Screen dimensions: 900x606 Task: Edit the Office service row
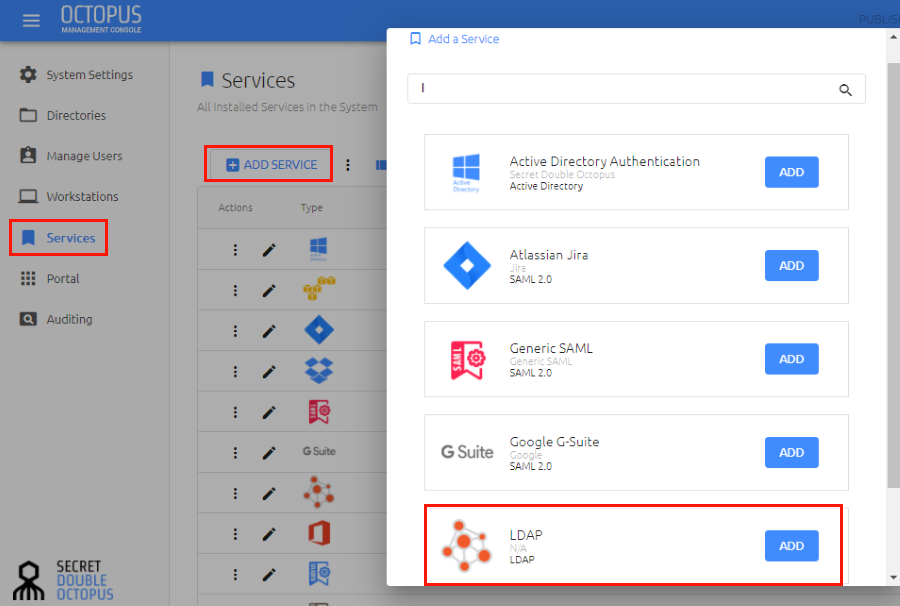[x=269, y=534]
